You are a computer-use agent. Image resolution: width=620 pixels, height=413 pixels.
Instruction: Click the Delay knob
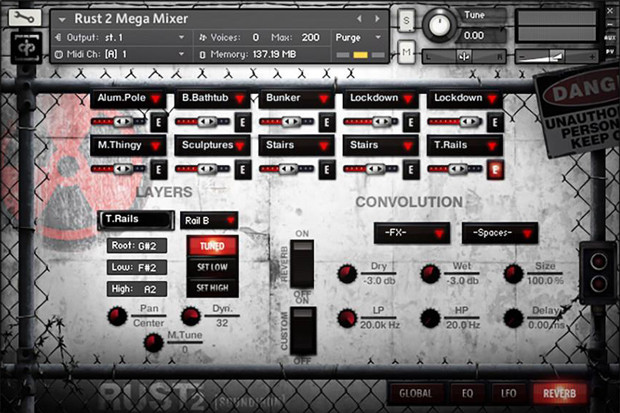coord(513,319)
